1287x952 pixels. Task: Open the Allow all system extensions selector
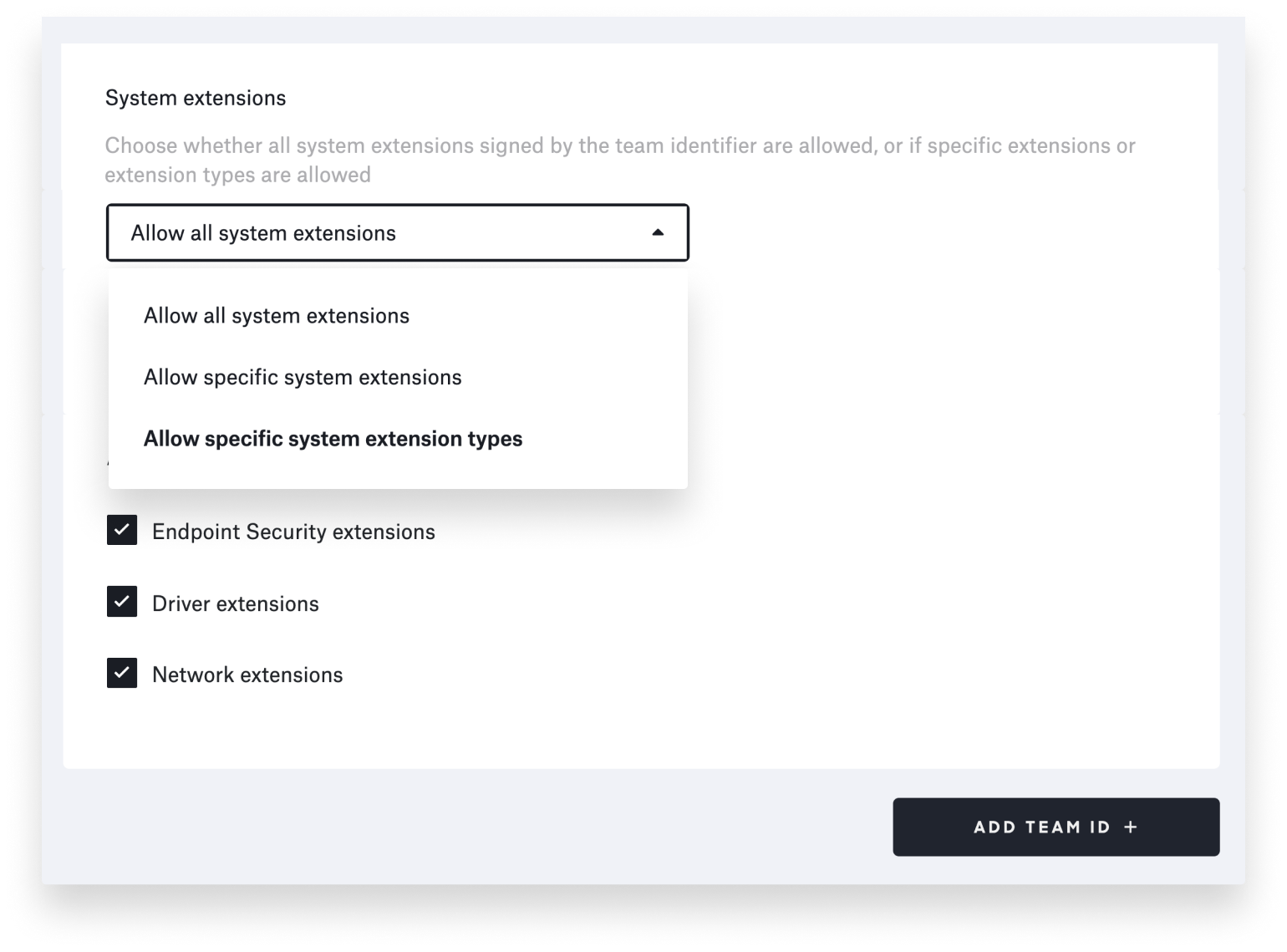397,232
